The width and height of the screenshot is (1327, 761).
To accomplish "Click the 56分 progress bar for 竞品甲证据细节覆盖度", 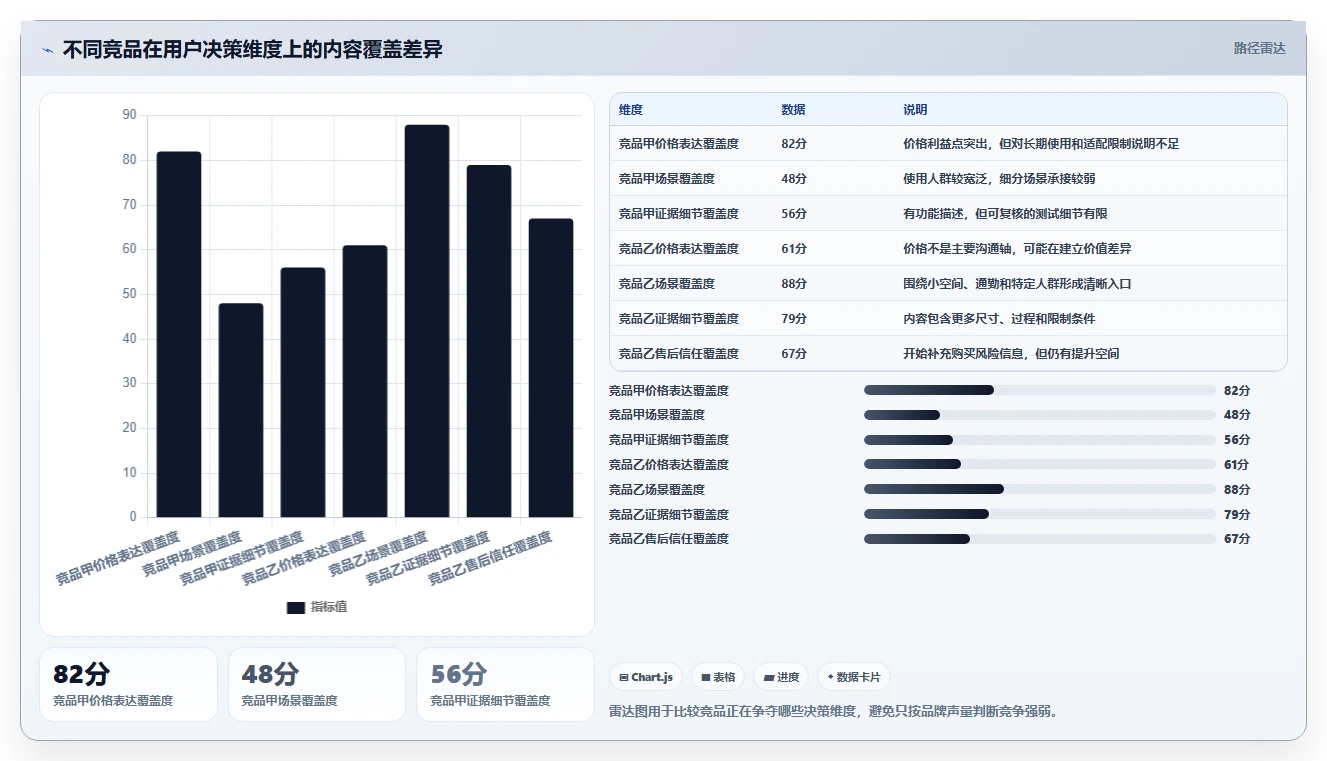I will point(1040,440).
